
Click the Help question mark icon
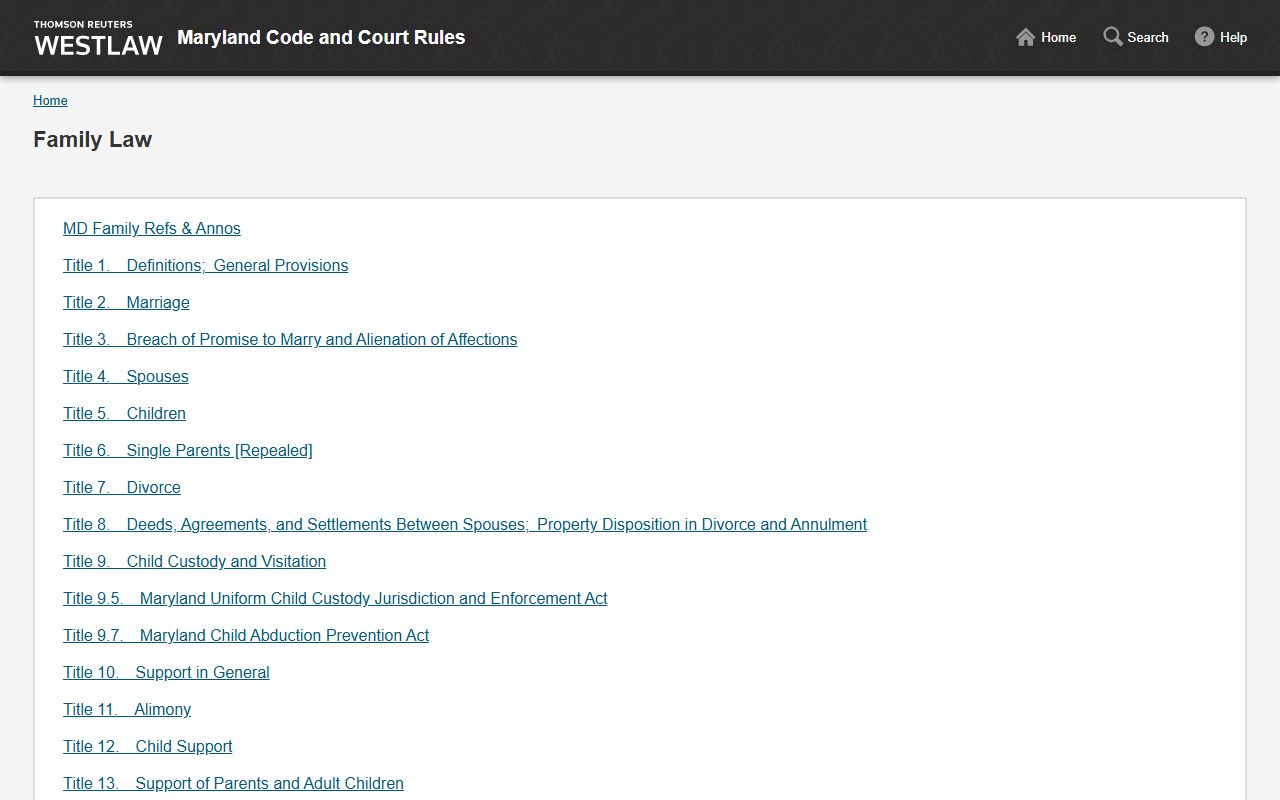pos(1204,37)
